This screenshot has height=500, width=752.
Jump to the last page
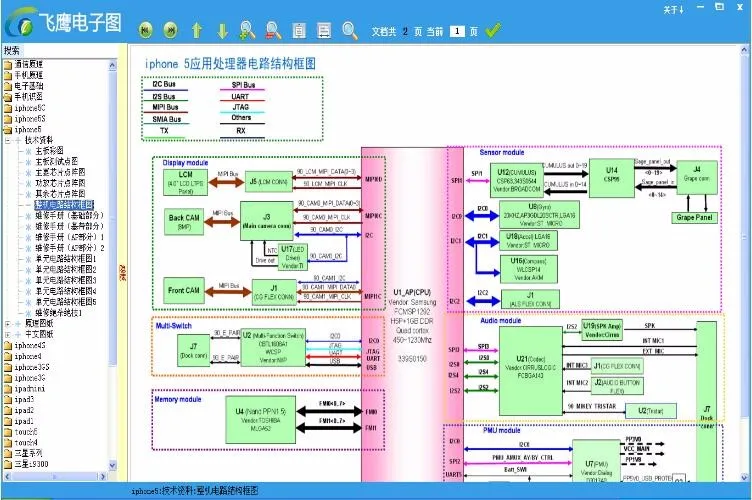coord(171,30)
